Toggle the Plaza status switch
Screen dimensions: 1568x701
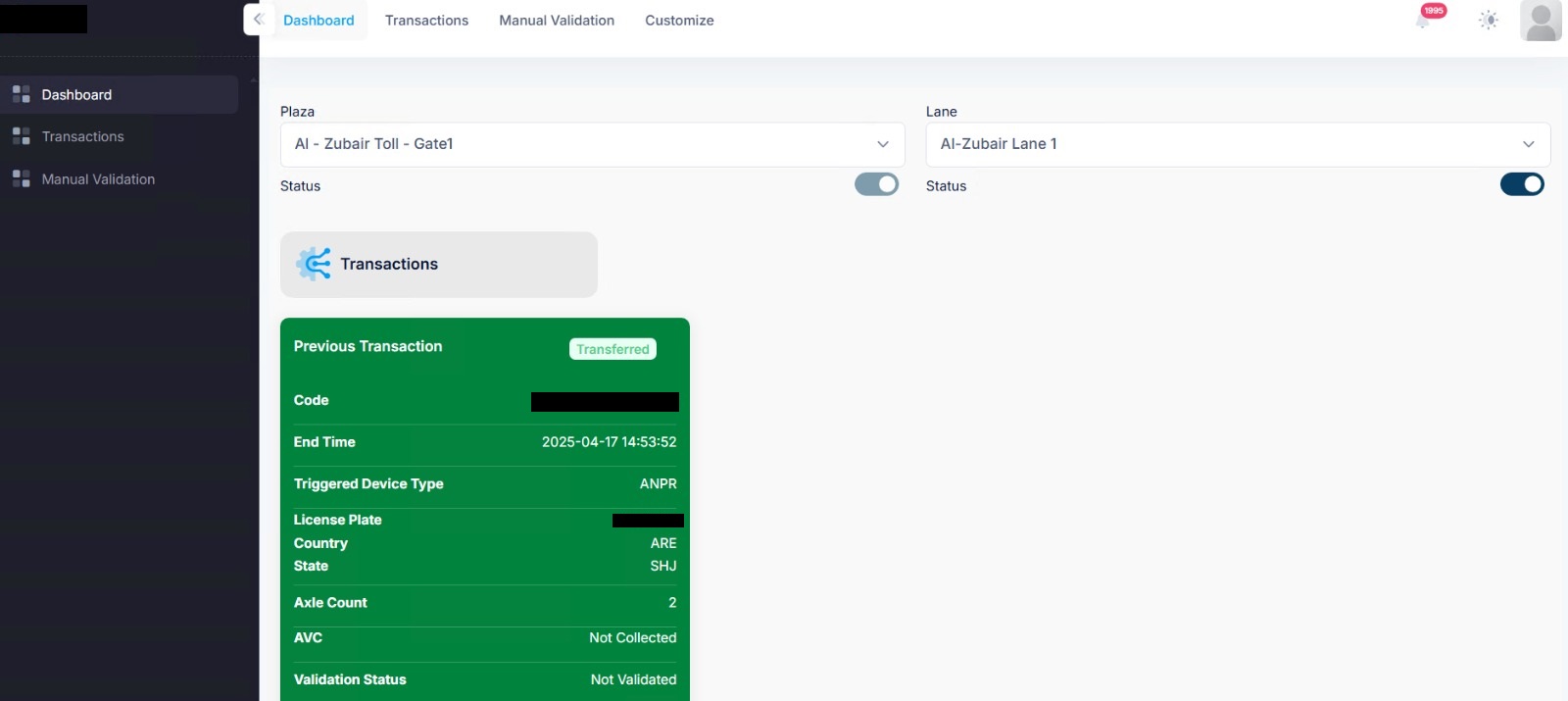coord(876,184)
